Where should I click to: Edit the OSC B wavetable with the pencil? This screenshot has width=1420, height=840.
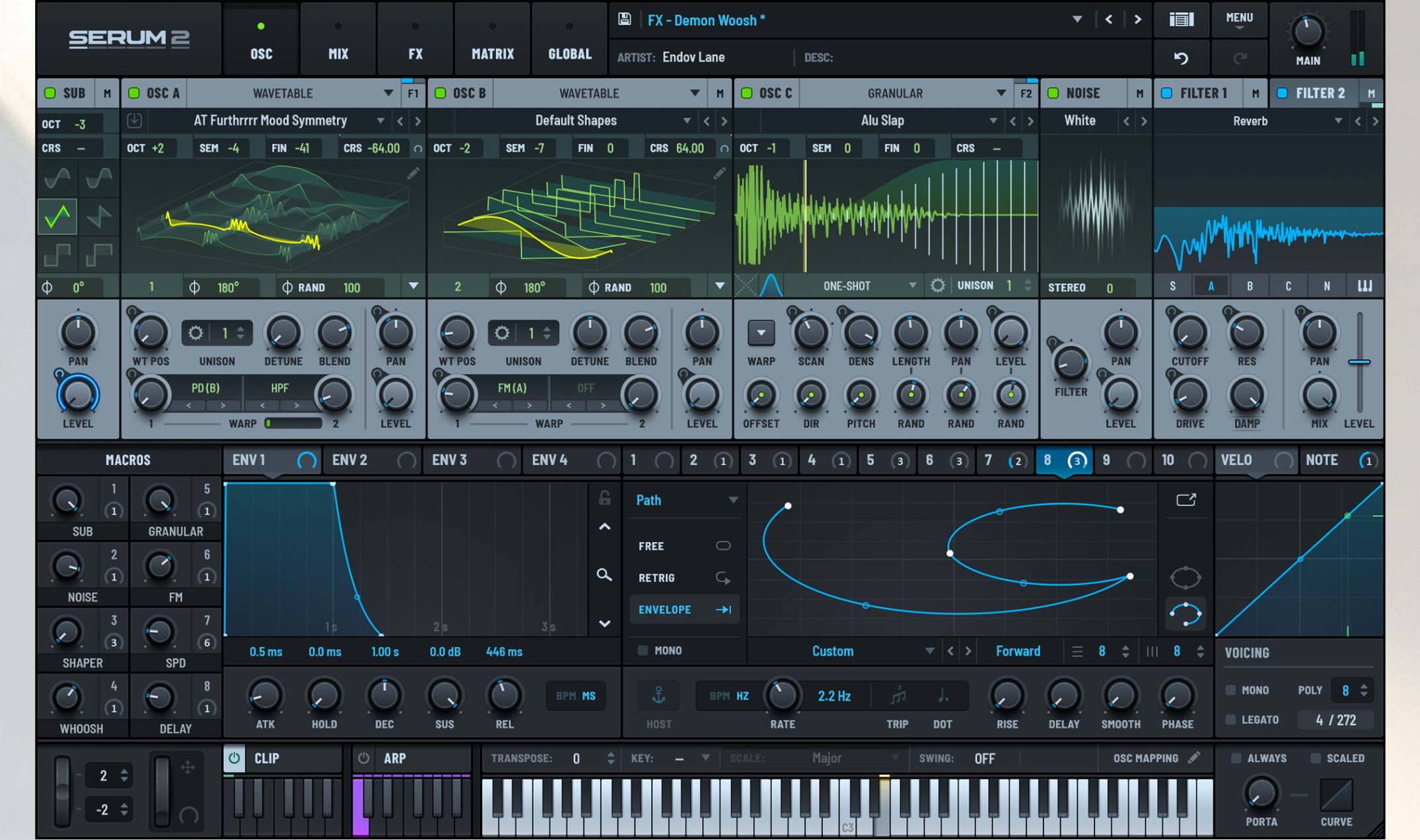point(719,174)
